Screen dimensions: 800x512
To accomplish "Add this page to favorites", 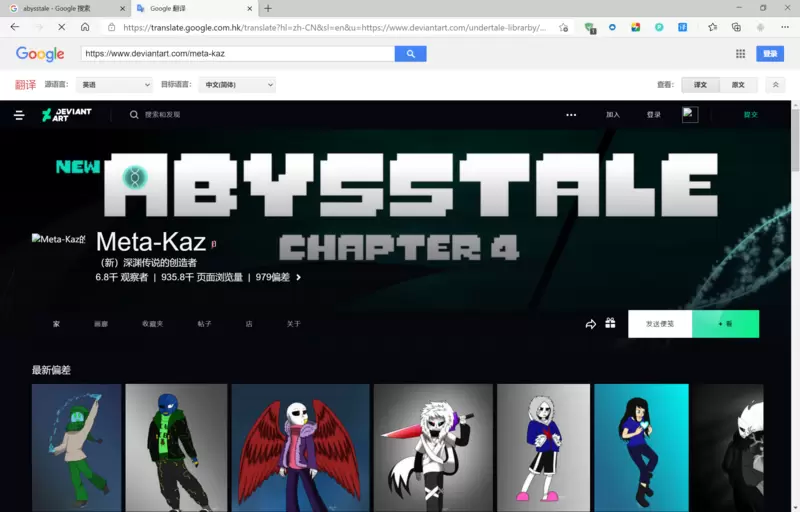I will tap(563, 28).
